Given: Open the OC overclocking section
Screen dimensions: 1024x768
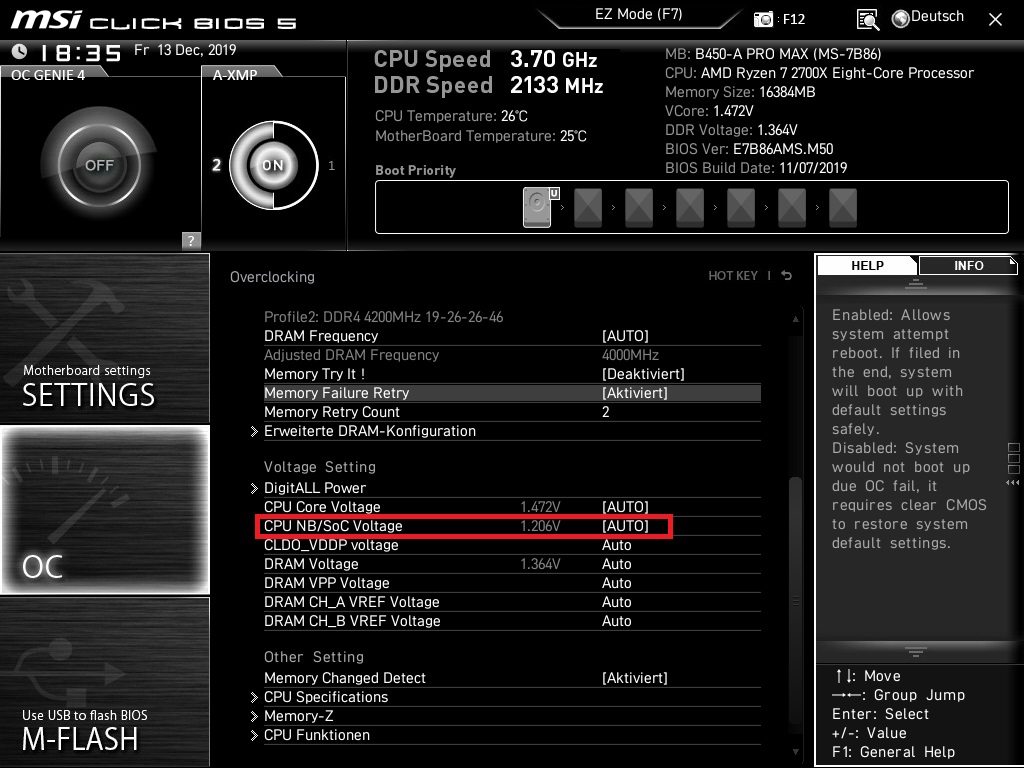Looking at the screenshot, I should [x=105, y=510].
